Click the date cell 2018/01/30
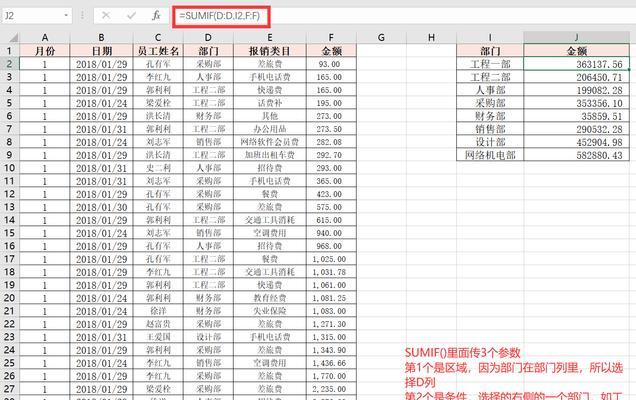The width and height of the screenshot is (636, 400). click(x=101, y=207)
